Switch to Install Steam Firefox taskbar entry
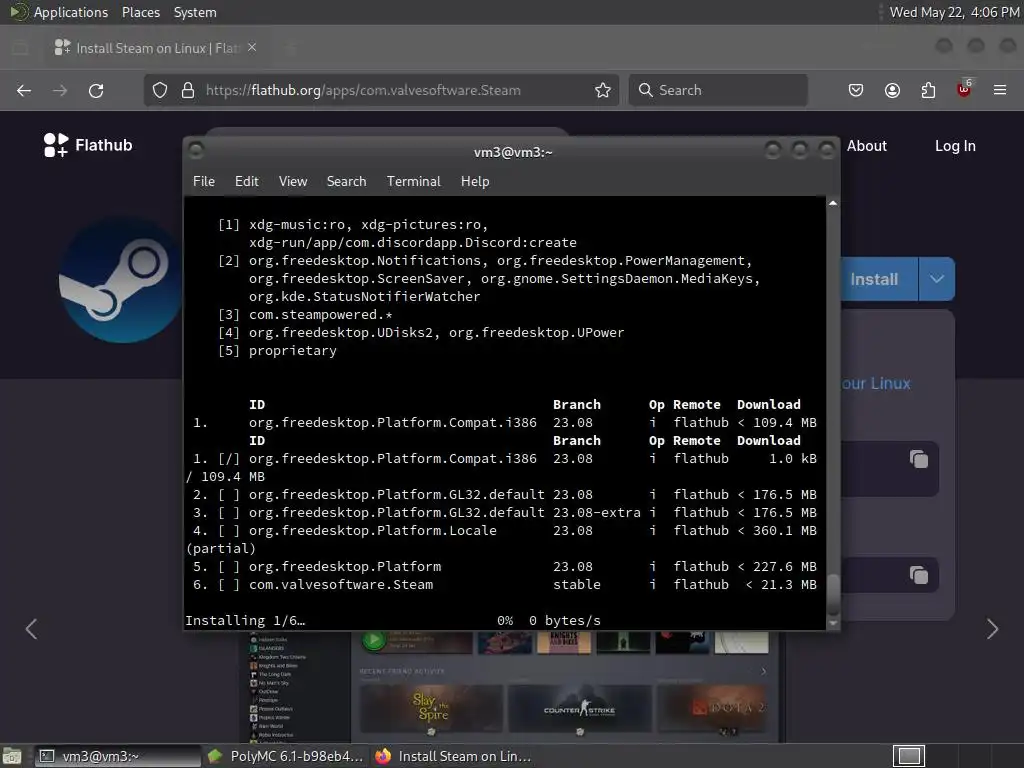 (453, 756)
